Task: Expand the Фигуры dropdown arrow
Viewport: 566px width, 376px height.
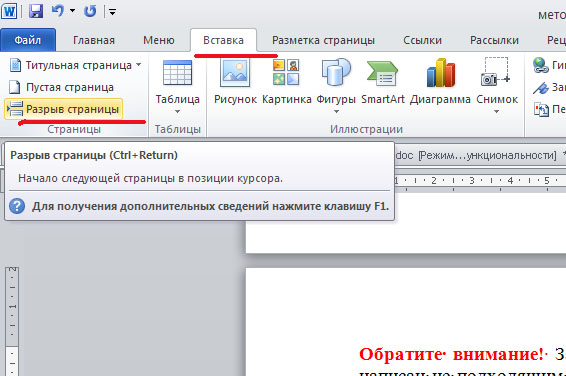Action: [x=336, y=112]
